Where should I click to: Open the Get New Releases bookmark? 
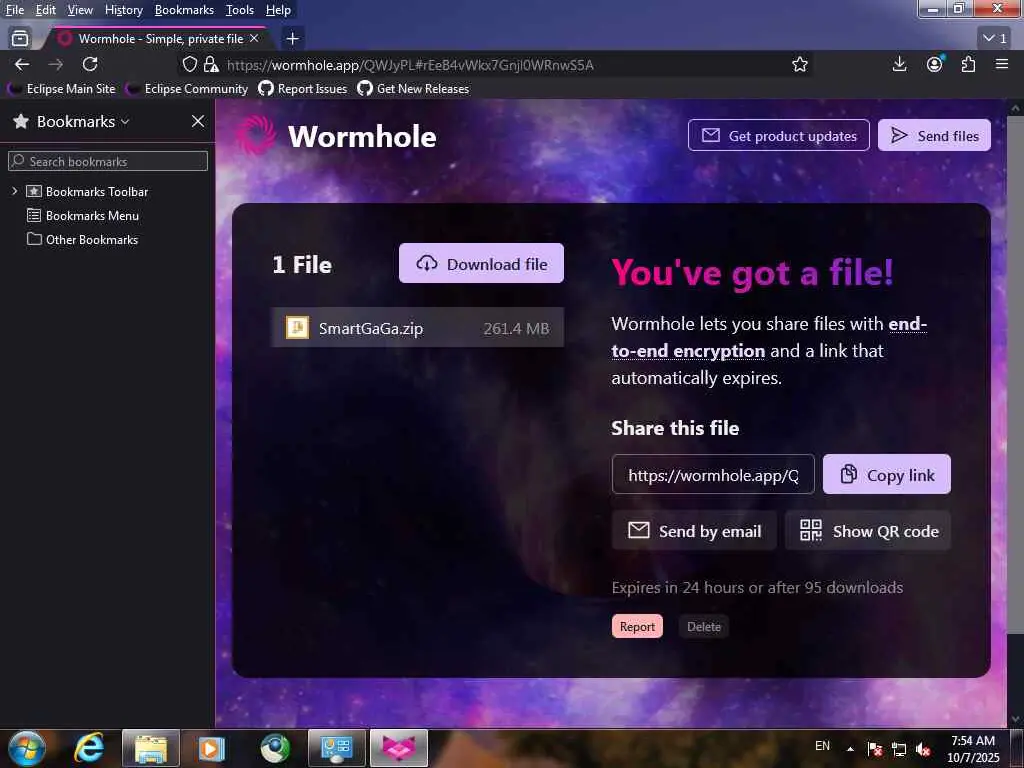point(413,89)
